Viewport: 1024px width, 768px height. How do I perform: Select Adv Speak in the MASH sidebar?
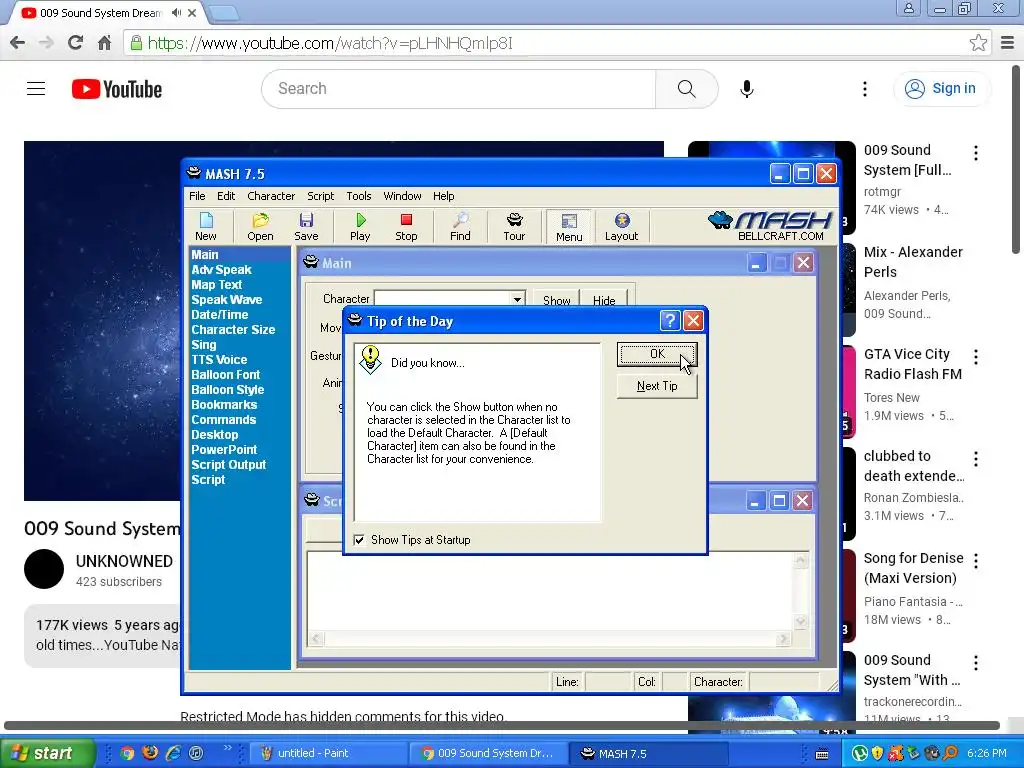[x=221, y=270]
